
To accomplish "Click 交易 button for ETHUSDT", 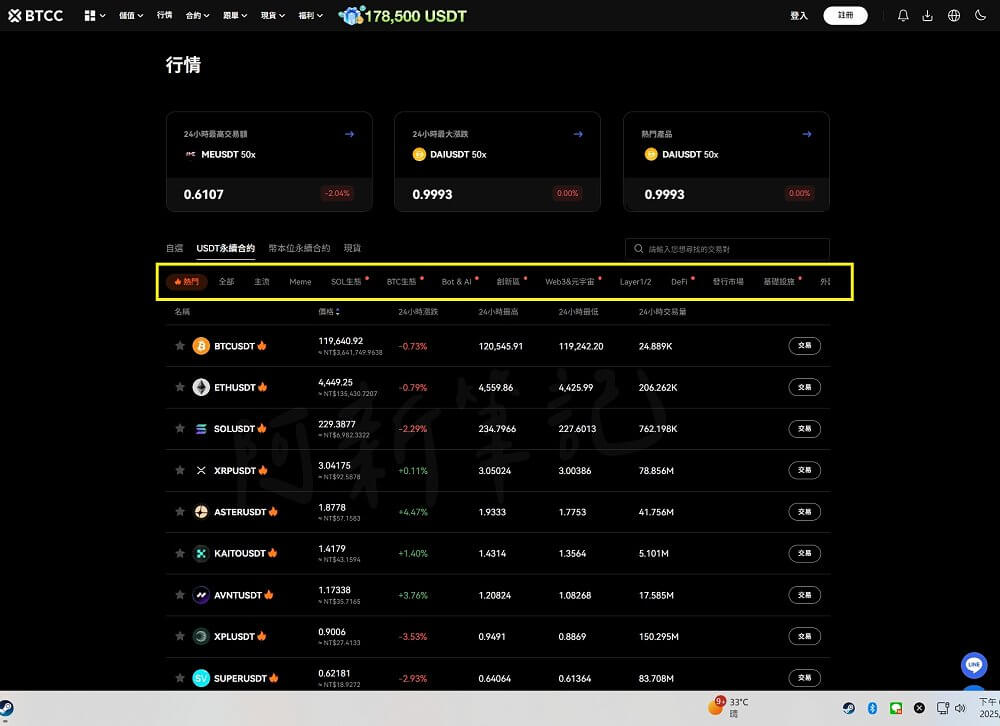I will (x=804, y=387).
